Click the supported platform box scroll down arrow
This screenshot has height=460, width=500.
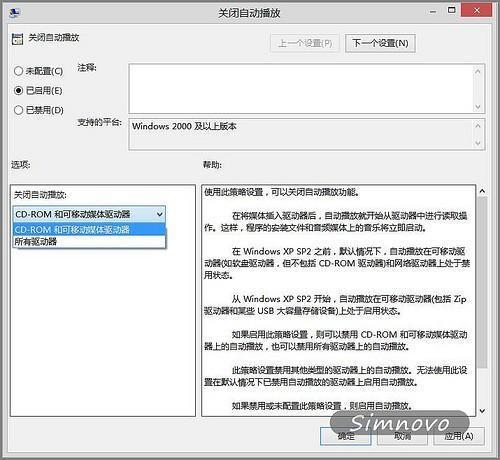tap(478, 143)
